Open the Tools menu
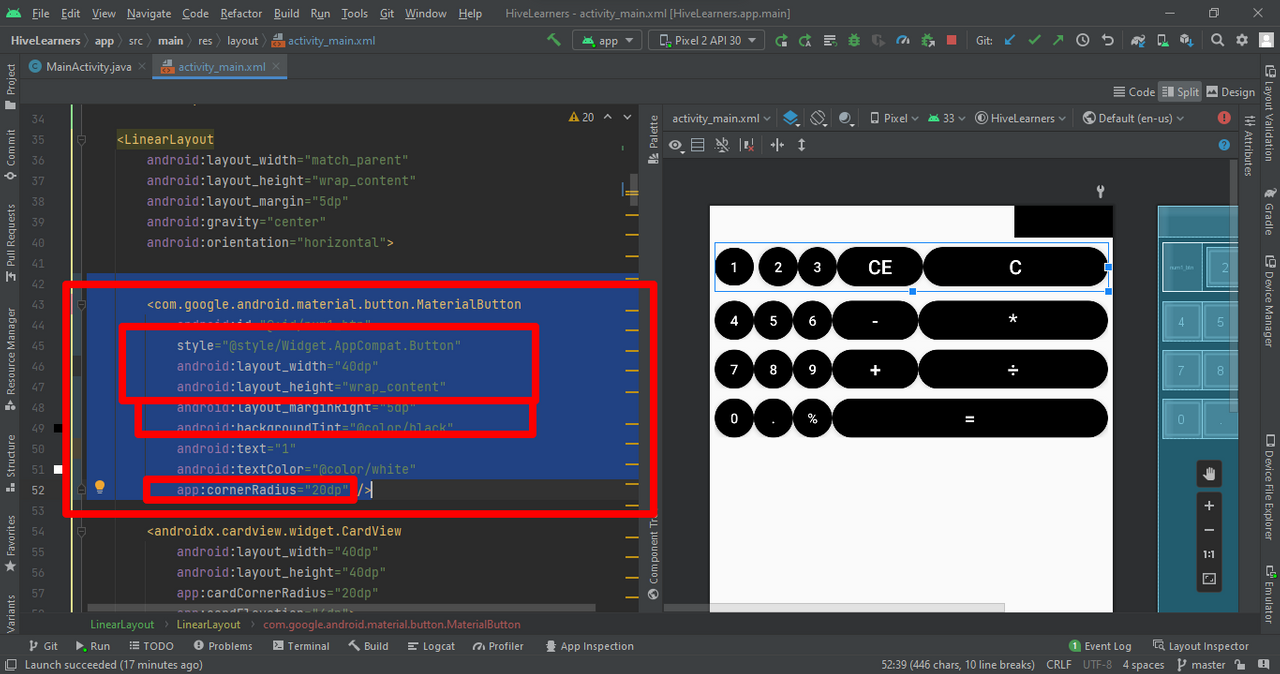 (354, 14)
